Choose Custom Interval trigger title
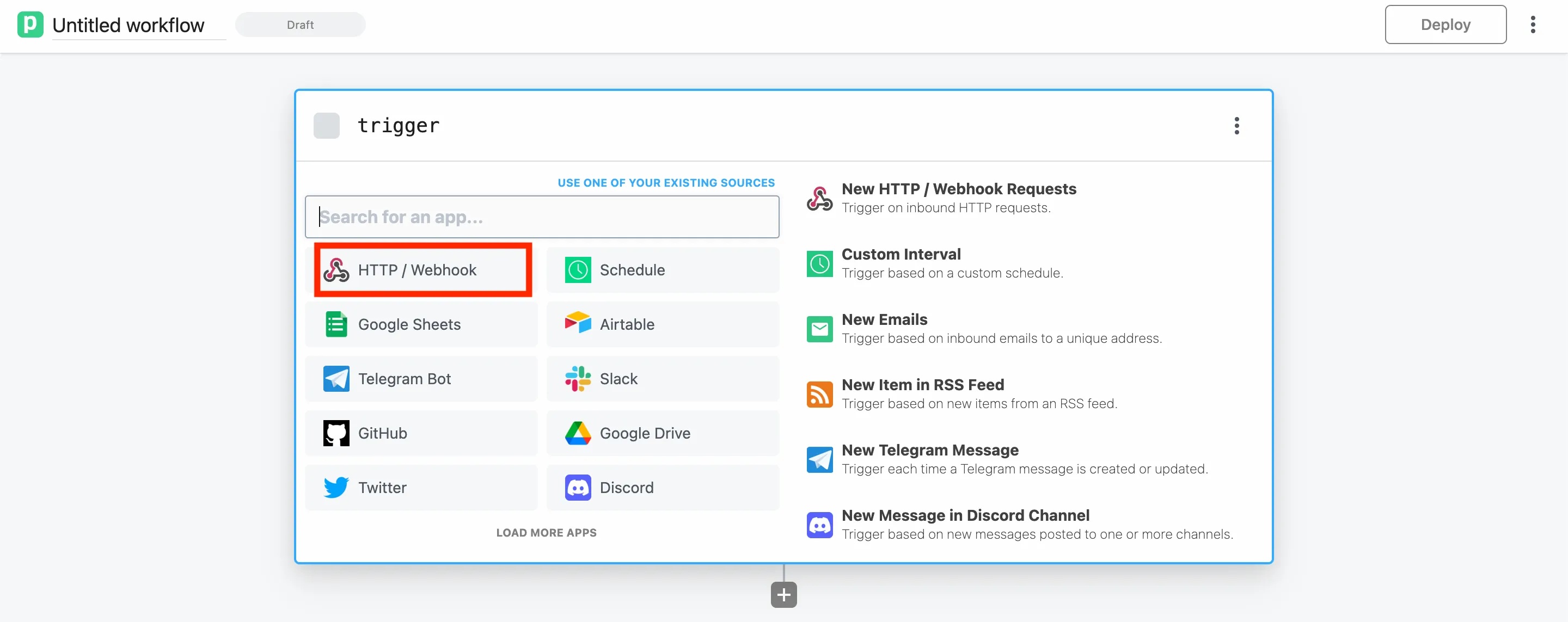This screenshot has height=622, width=1568. coord(901,254)
